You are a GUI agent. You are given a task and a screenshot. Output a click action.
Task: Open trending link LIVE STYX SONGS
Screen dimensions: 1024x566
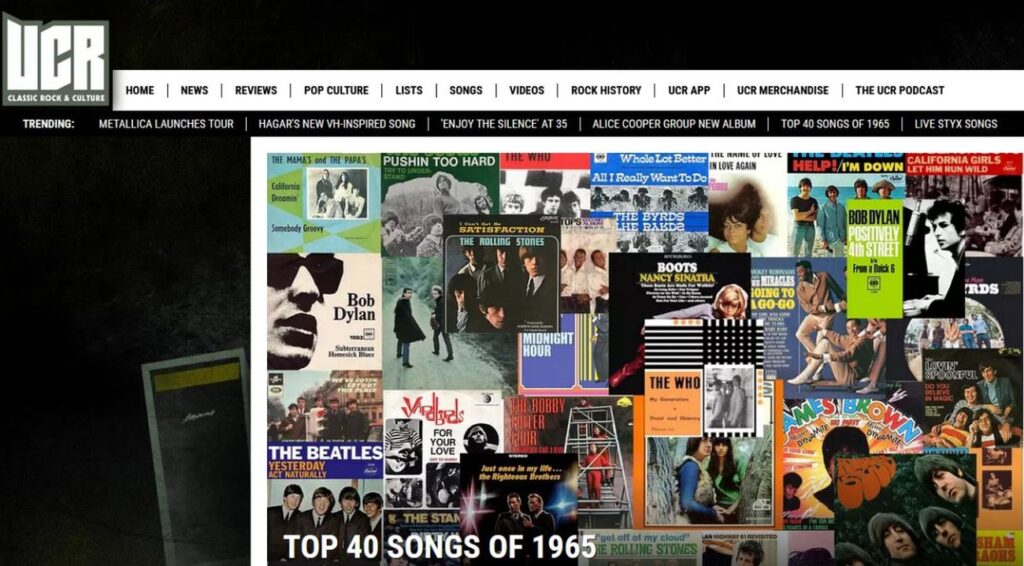[x=956, y=124]
